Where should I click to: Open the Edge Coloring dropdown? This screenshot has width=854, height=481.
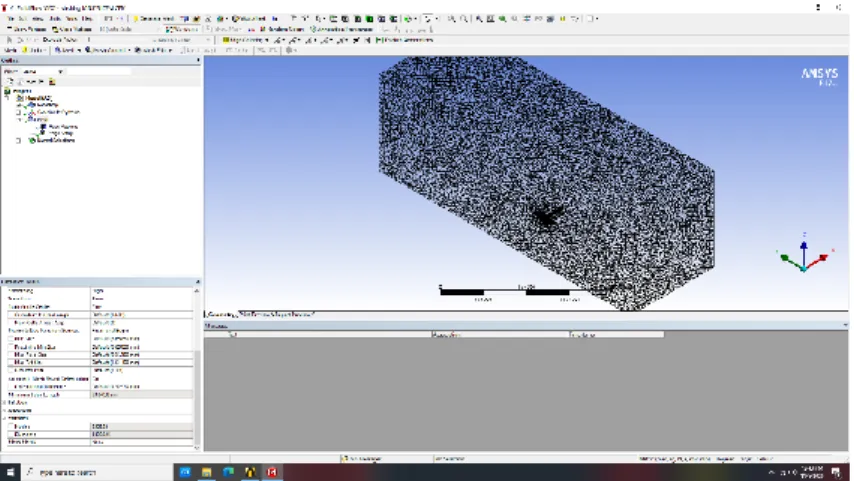coord(245,40)
